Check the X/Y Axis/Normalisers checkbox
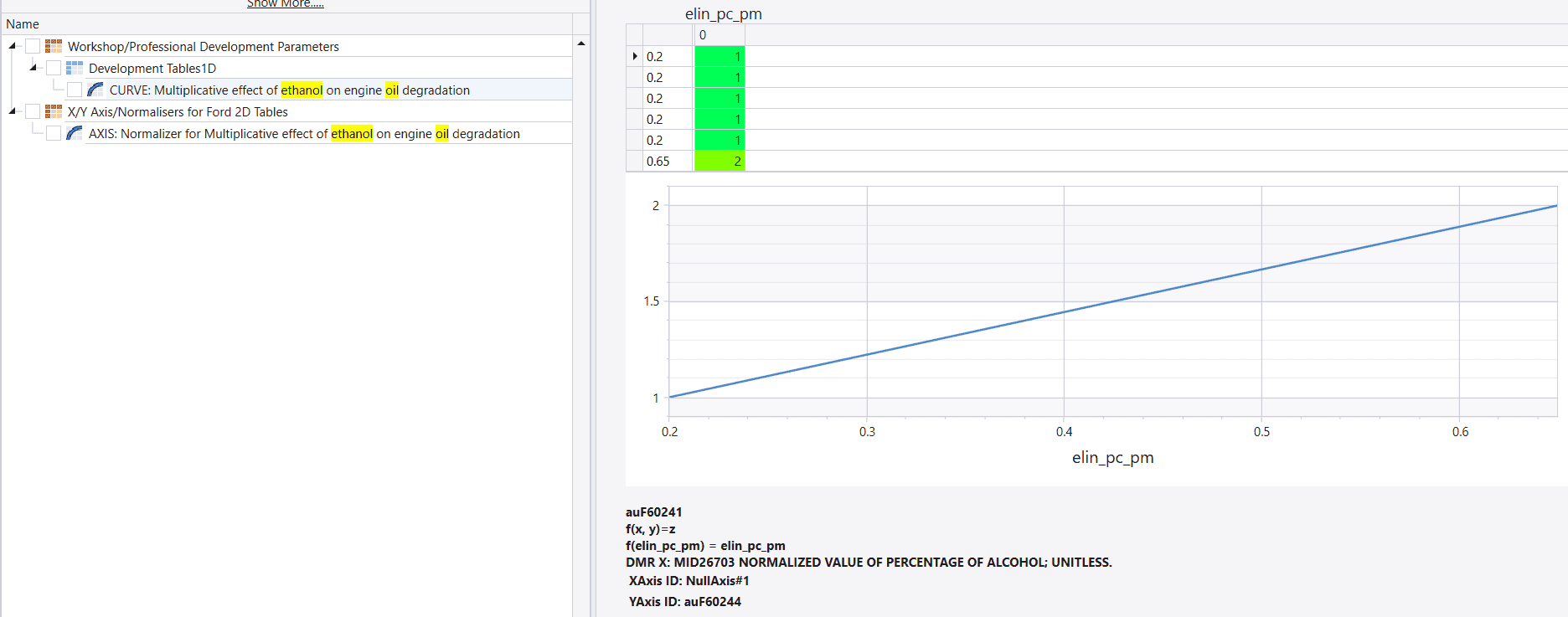This screenshot has height=617, width=1568. (x=33, y=111)
